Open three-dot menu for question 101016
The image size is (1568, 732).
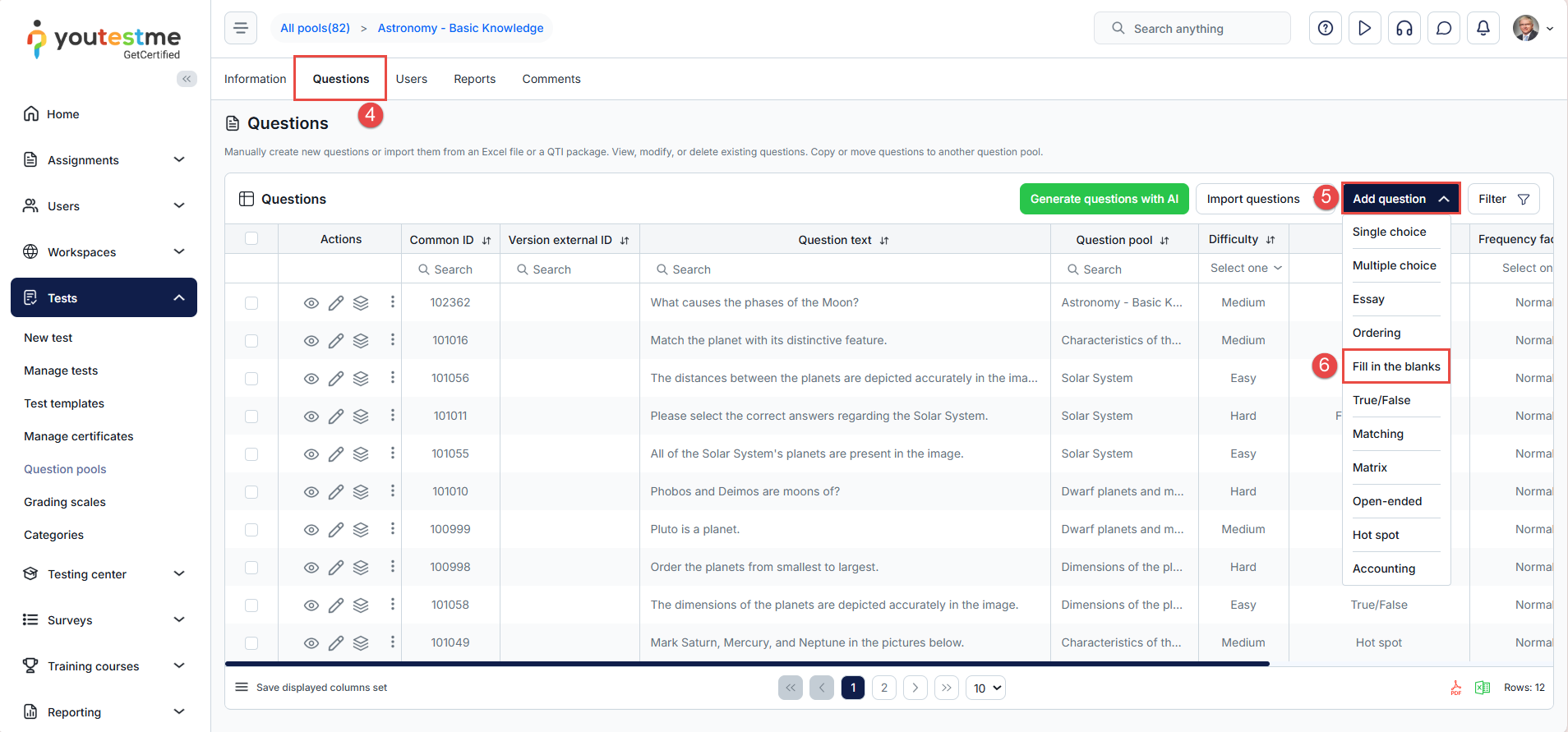tap(392, 340)
